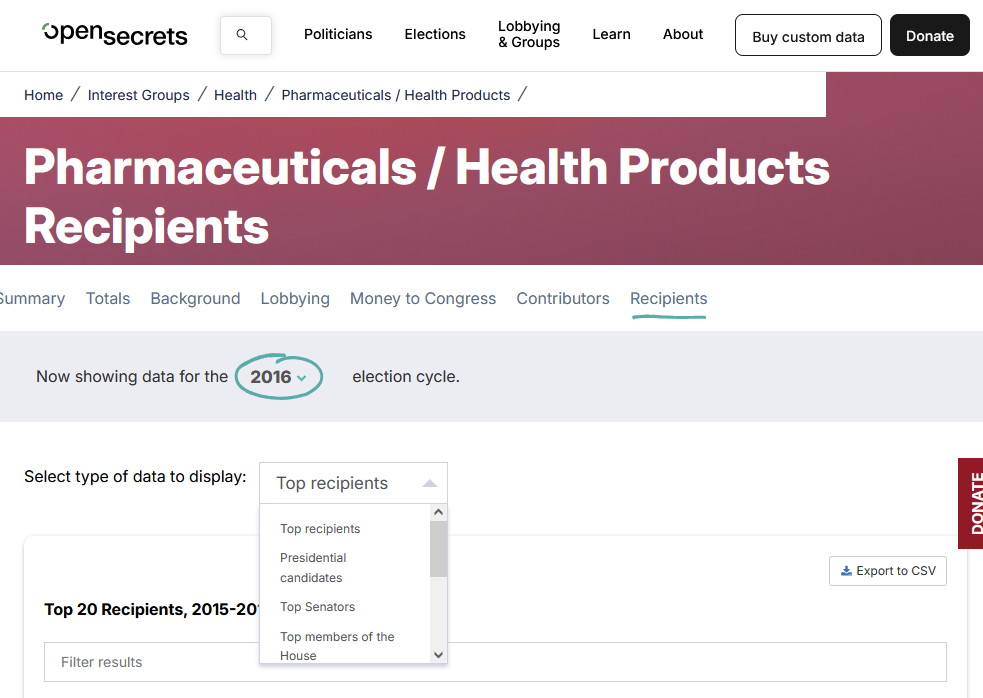
Task: Click dropdown list scroll down arrow
Action: click(x=438, y=655)
